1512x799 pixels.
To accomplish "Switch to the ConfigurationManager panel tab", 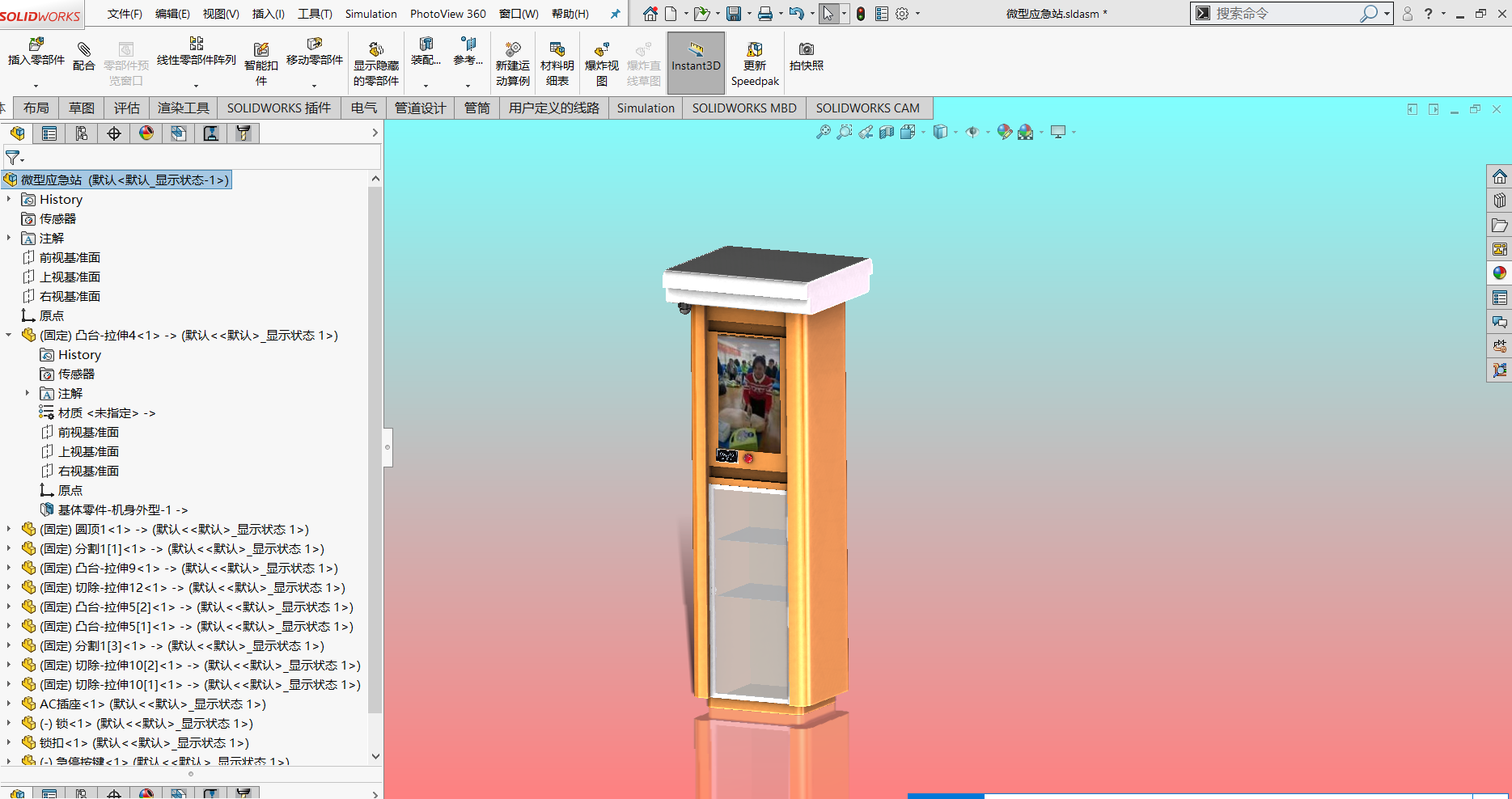I will 82,133.
